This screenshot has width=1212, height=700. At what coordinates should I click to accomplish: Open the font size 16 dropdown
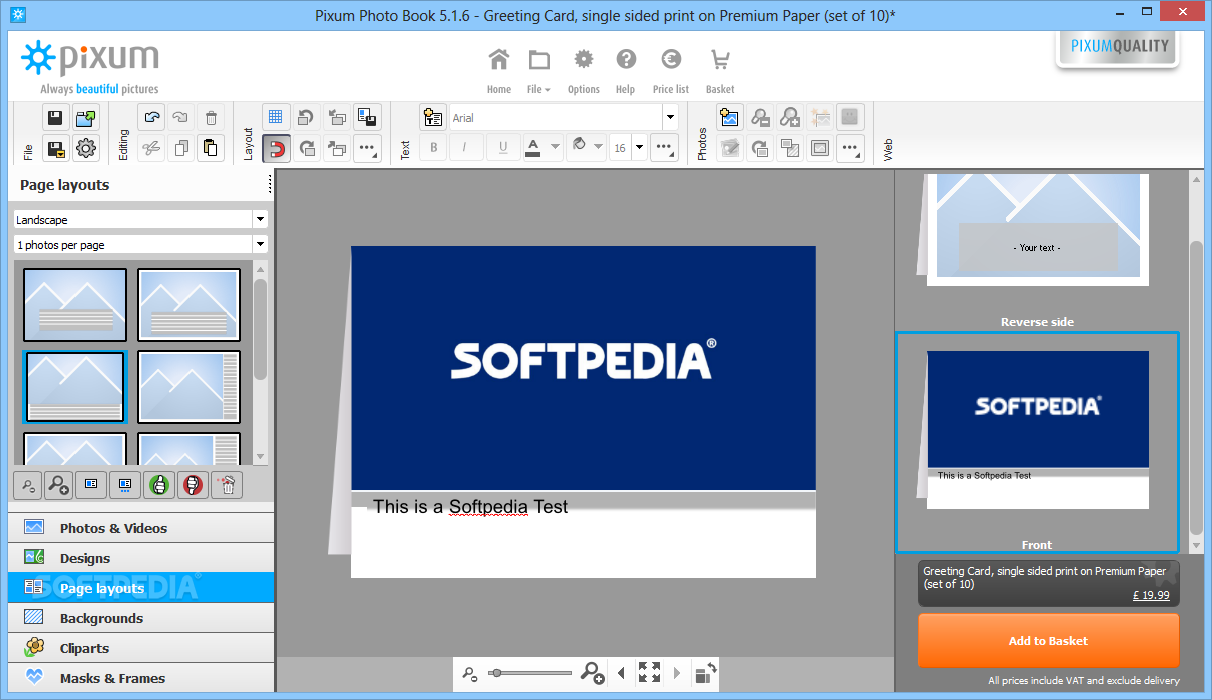639,148
